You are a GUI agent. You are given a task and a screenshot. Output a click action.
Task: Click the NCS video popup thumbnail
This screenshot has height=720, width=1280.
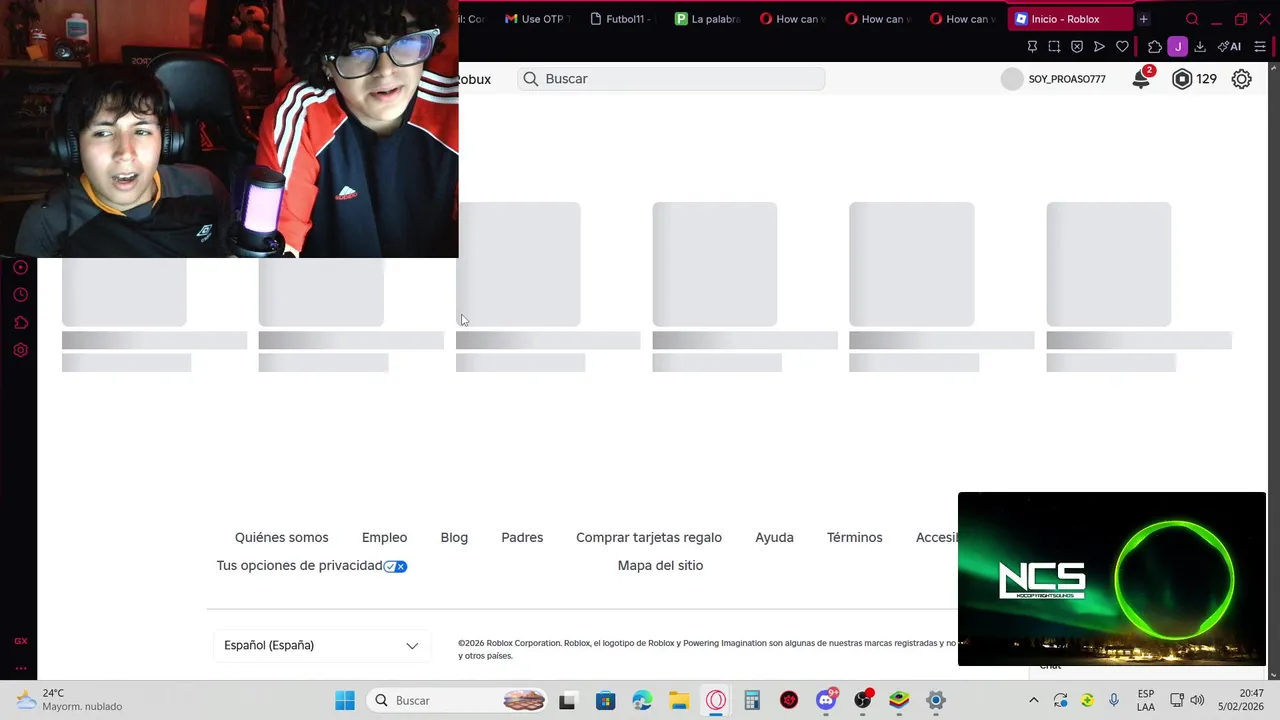1112,579
